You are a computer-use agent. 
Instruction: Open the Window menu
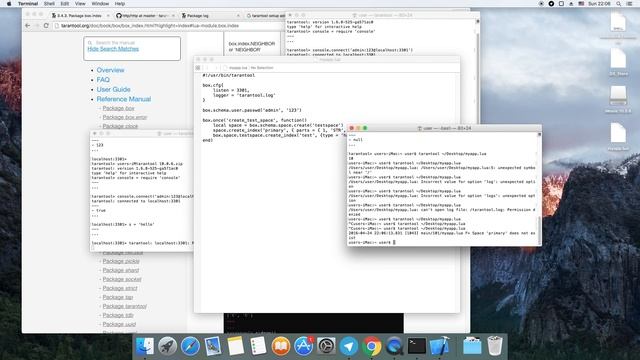100,4
